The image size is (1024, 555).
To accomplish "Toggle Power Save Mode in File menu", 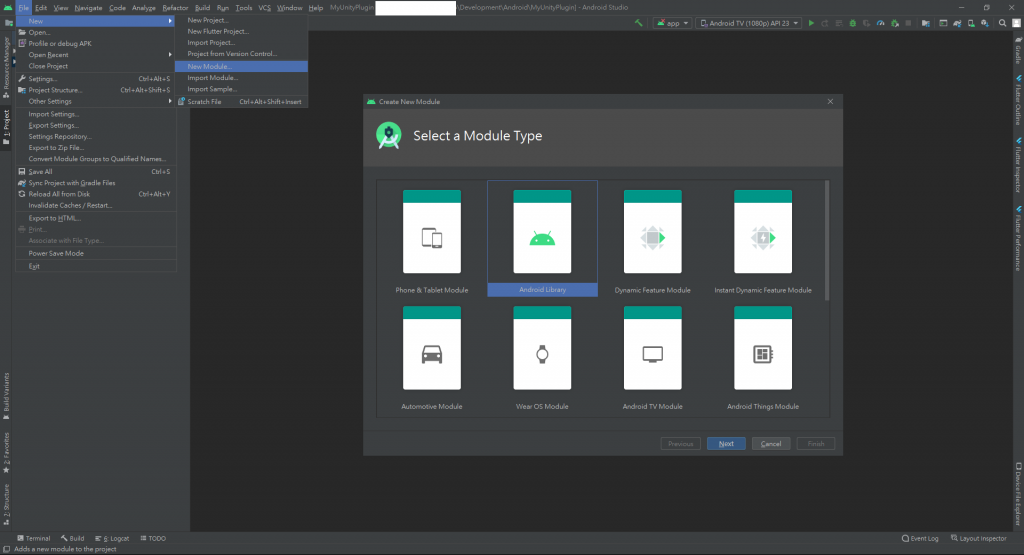I will (x=96, y=253).
